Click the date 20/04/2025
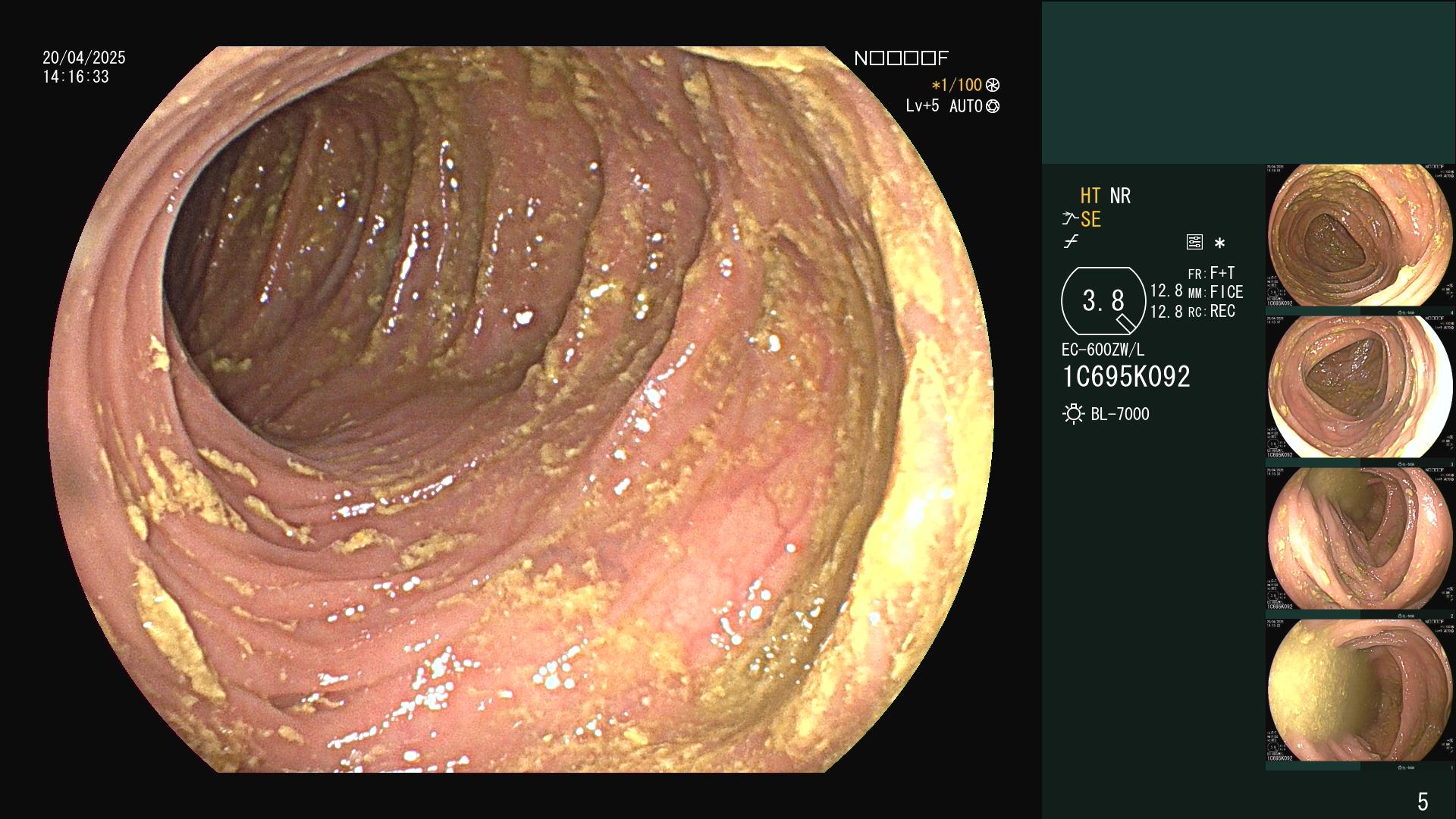Image resolution: width=1456 pixels, height=819 pixels. point(84,58)
